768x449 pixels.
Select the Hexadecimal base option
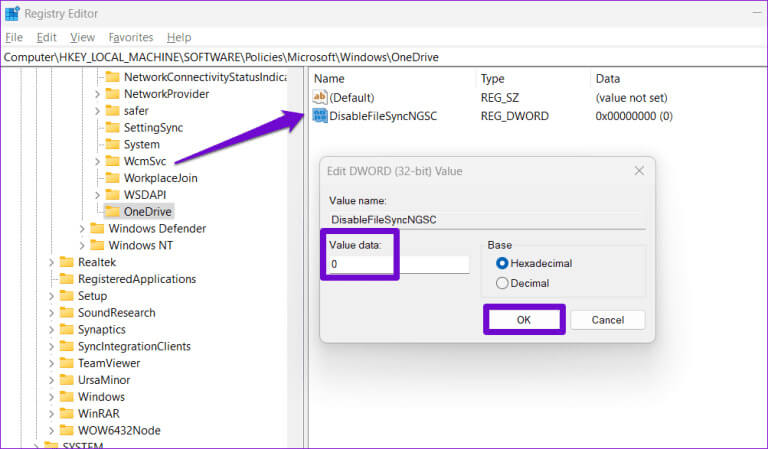pyautogui.click(x=502, y=263)
